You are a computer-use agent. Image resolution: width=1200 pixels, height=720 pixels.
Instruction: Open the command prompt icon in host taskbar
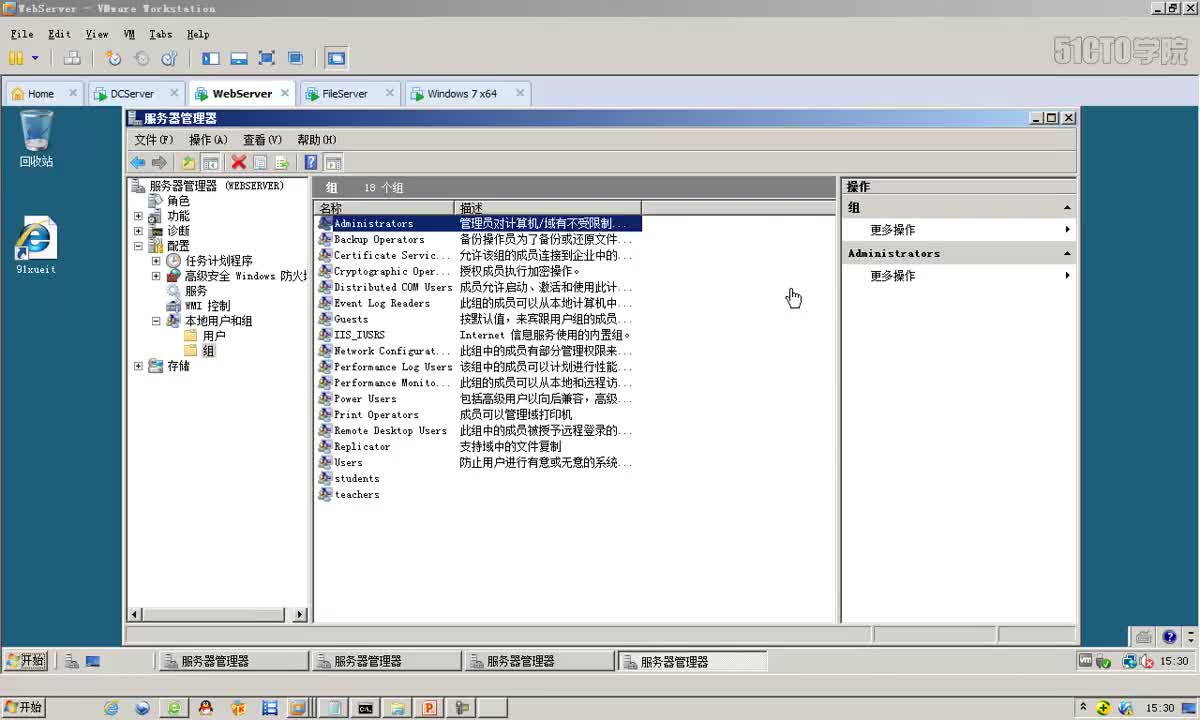(366, 708)
